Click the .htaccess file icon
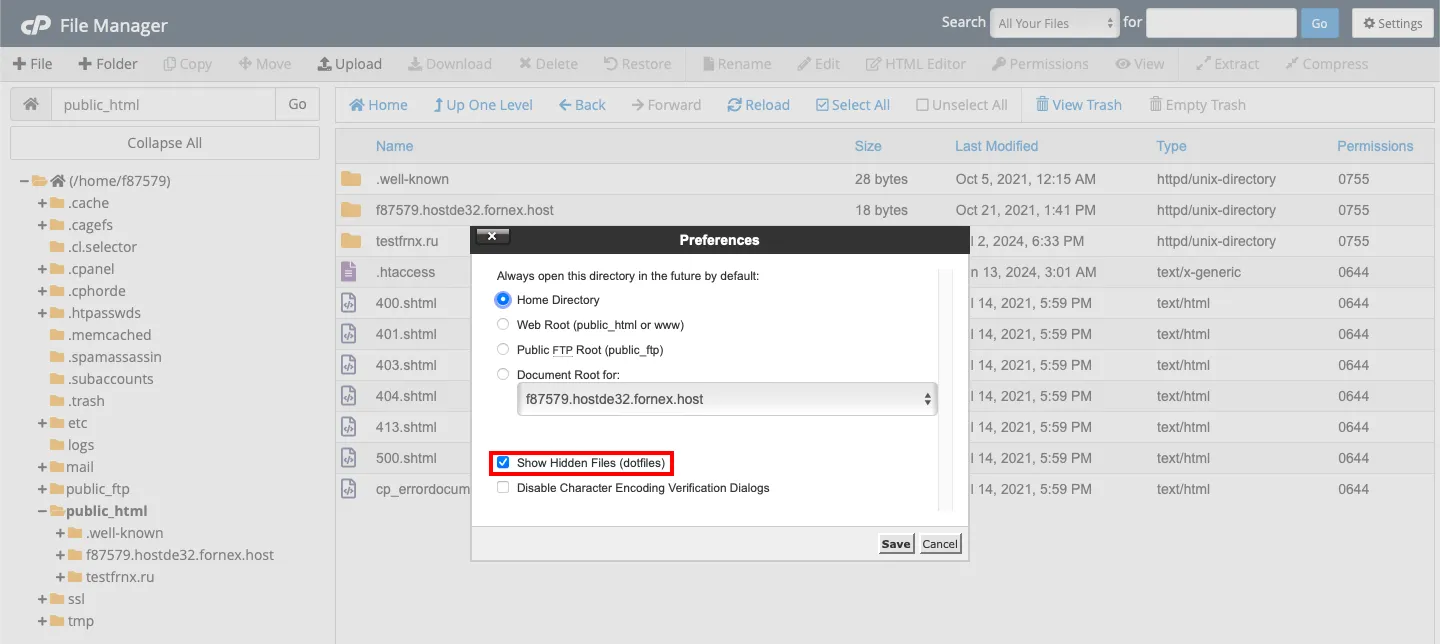The width and height of the screenshot is (1440, 644). (x=349, y=272)
